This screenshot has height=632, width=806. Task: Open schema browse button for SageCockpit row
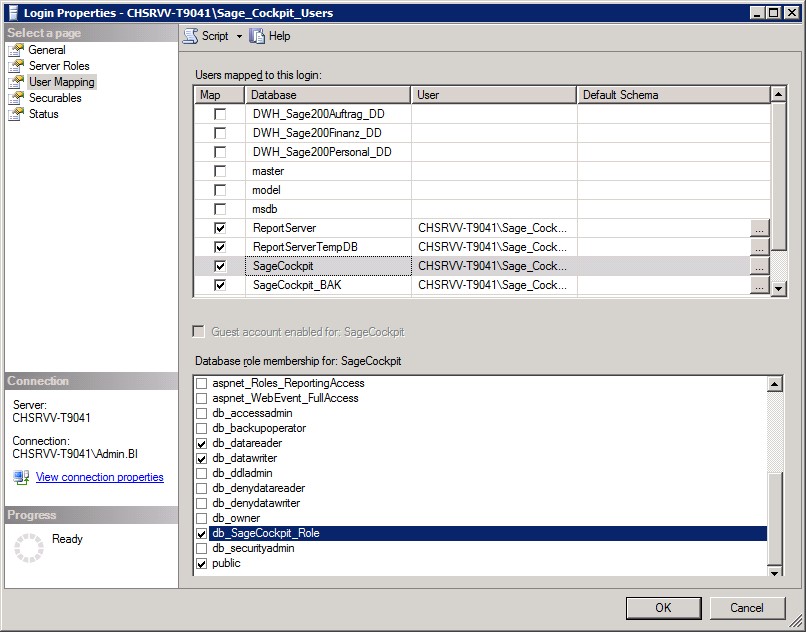coord(760,266)
